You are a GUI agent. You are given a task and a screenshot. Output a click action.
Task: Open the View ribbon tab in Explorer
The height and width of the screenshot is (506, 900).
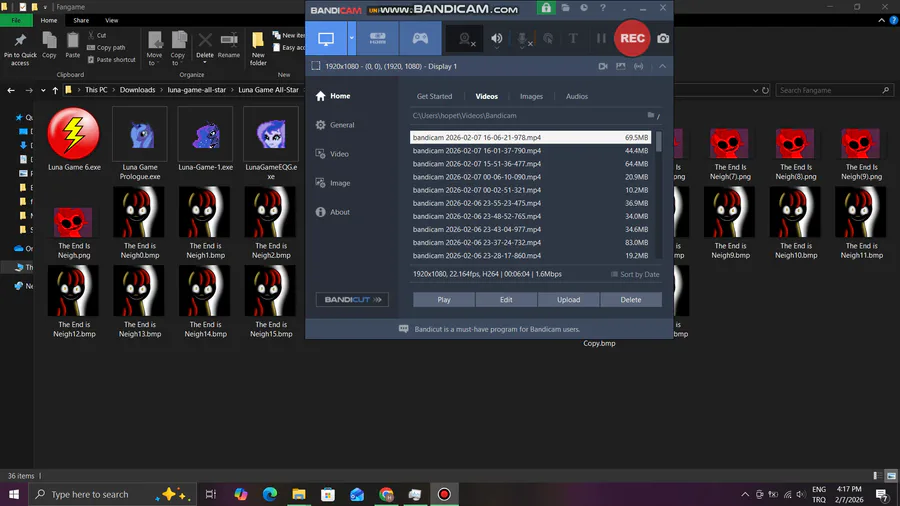(111, 20)
